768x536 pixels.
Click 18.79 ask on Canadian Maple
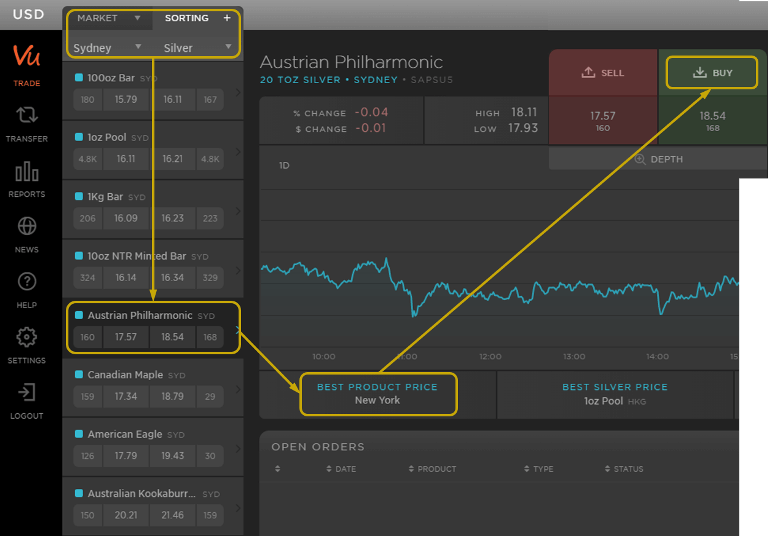point(172,396)
